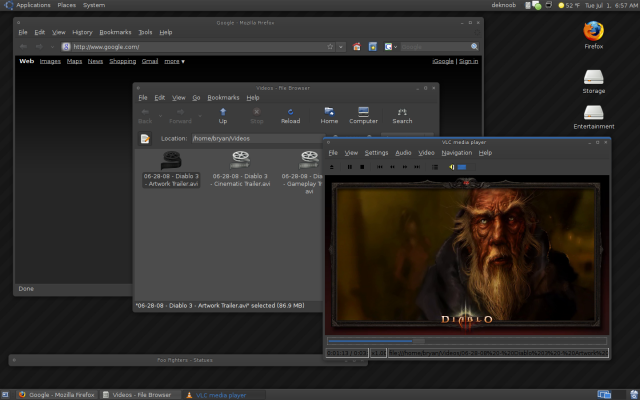640x400 pixels.
Task: Open File Browser Edit menu
Action: pos(160,98)
